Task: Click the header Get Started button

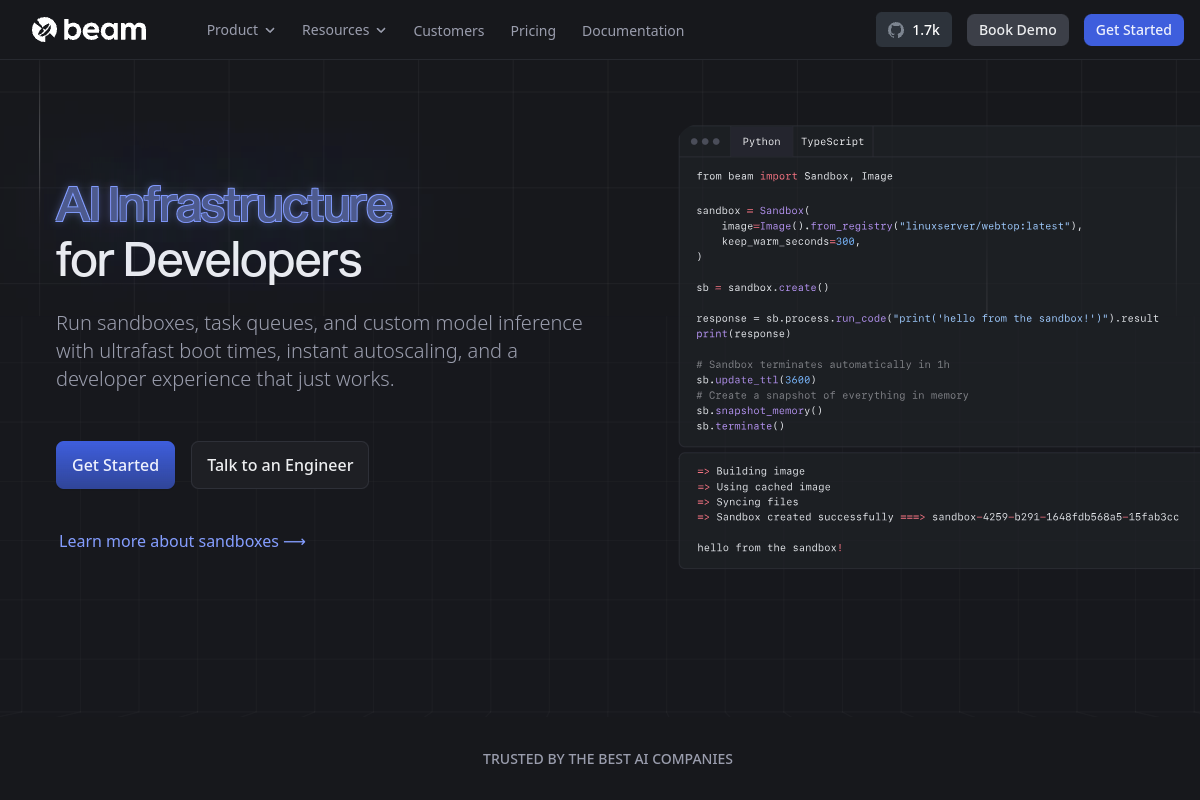Action: 1134,30
